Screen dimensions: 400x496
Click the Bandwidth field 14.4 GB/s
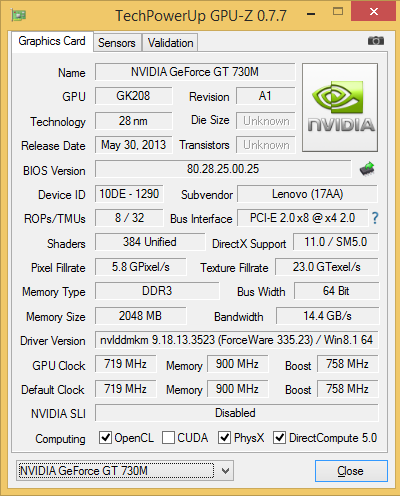(x=327, y=316)
